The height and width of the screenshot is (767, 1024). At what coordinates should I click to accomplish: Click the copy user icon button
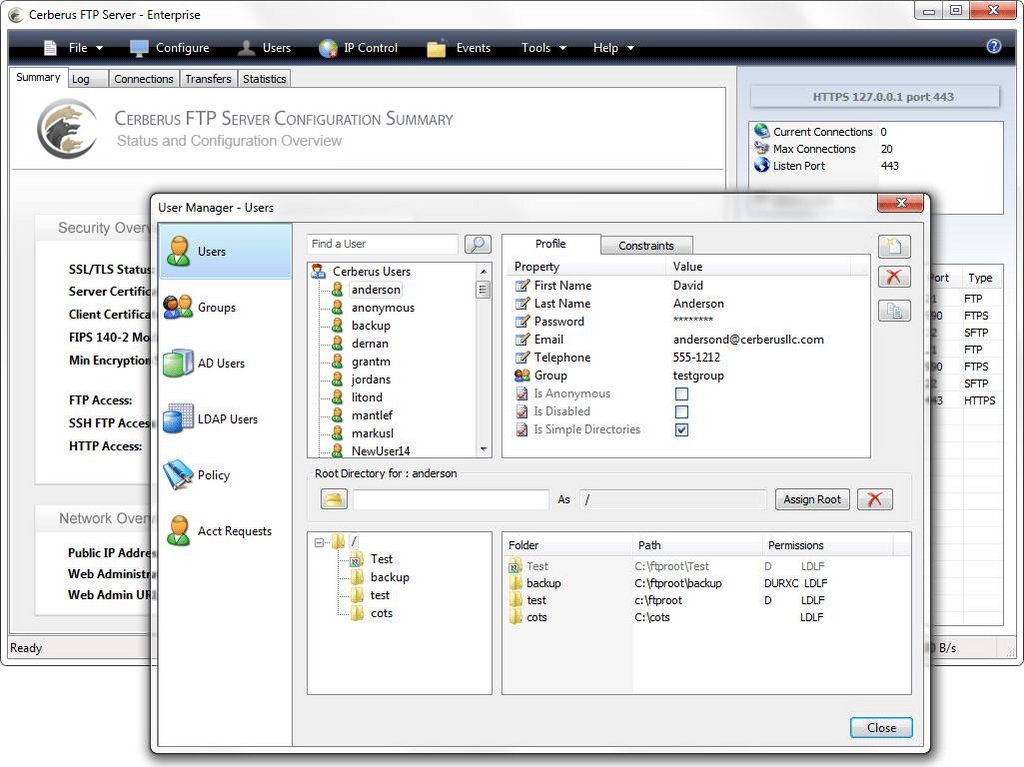tap(894, 311)
